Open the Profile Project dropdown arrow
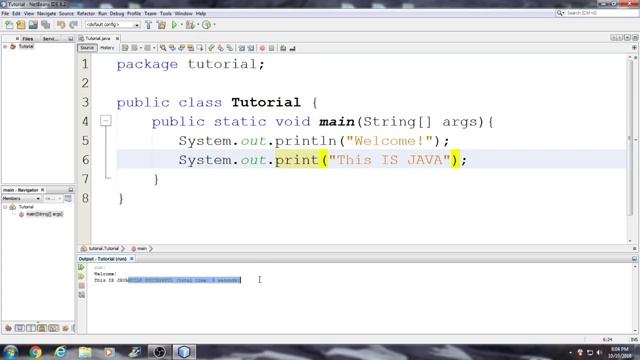Image resolution: width=640 pixels, height=360 pixels. click(214, 25)
